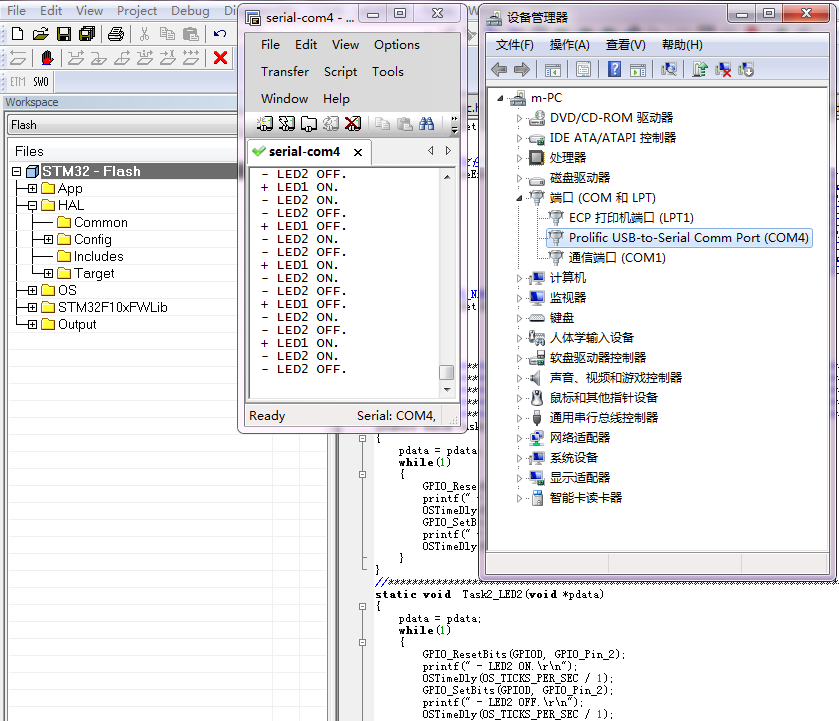Click the terminal scrollbar down arrow
839x721 pixels.
point(447,390)
